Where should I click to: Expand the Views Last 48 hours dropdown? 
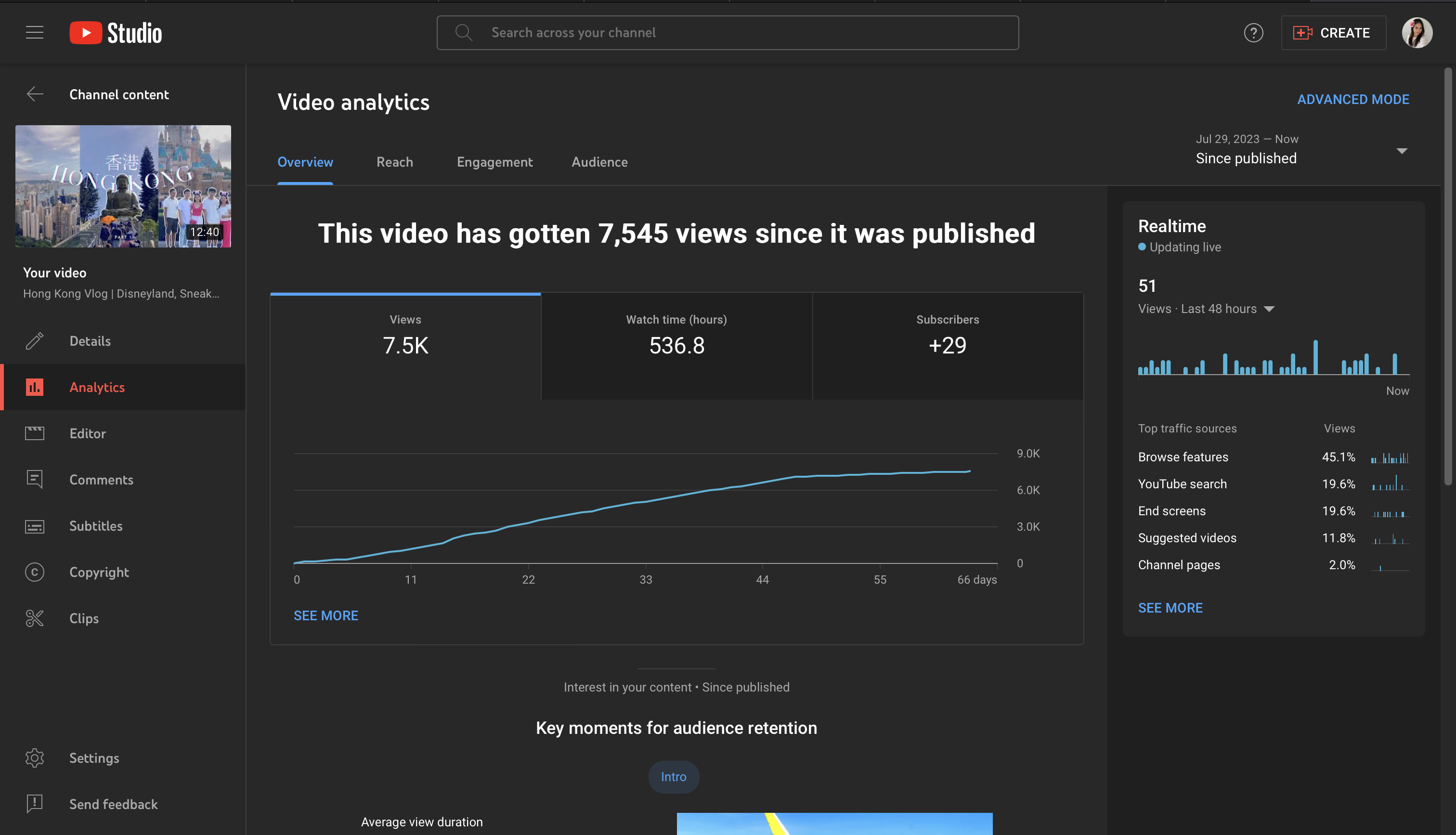(1269, 309)
